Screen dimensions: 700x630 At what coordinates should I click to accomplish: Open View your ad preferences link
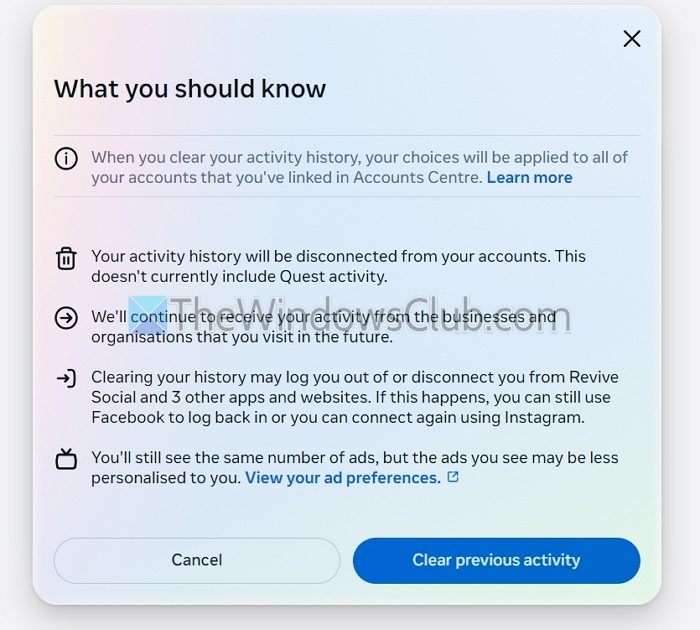click(x=343, y=478)
